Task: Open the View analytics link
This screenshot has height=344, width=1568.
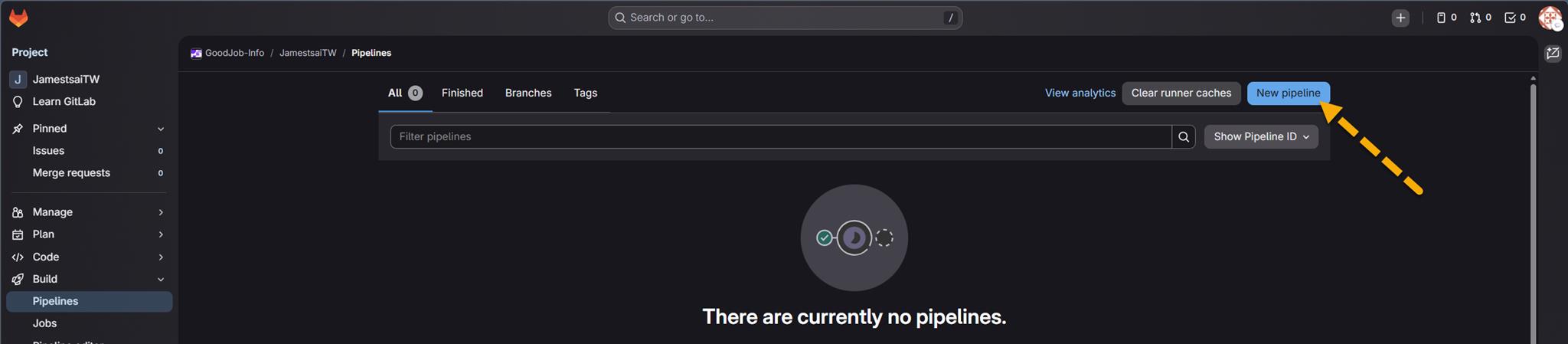Action: [x=1080, y=93]
